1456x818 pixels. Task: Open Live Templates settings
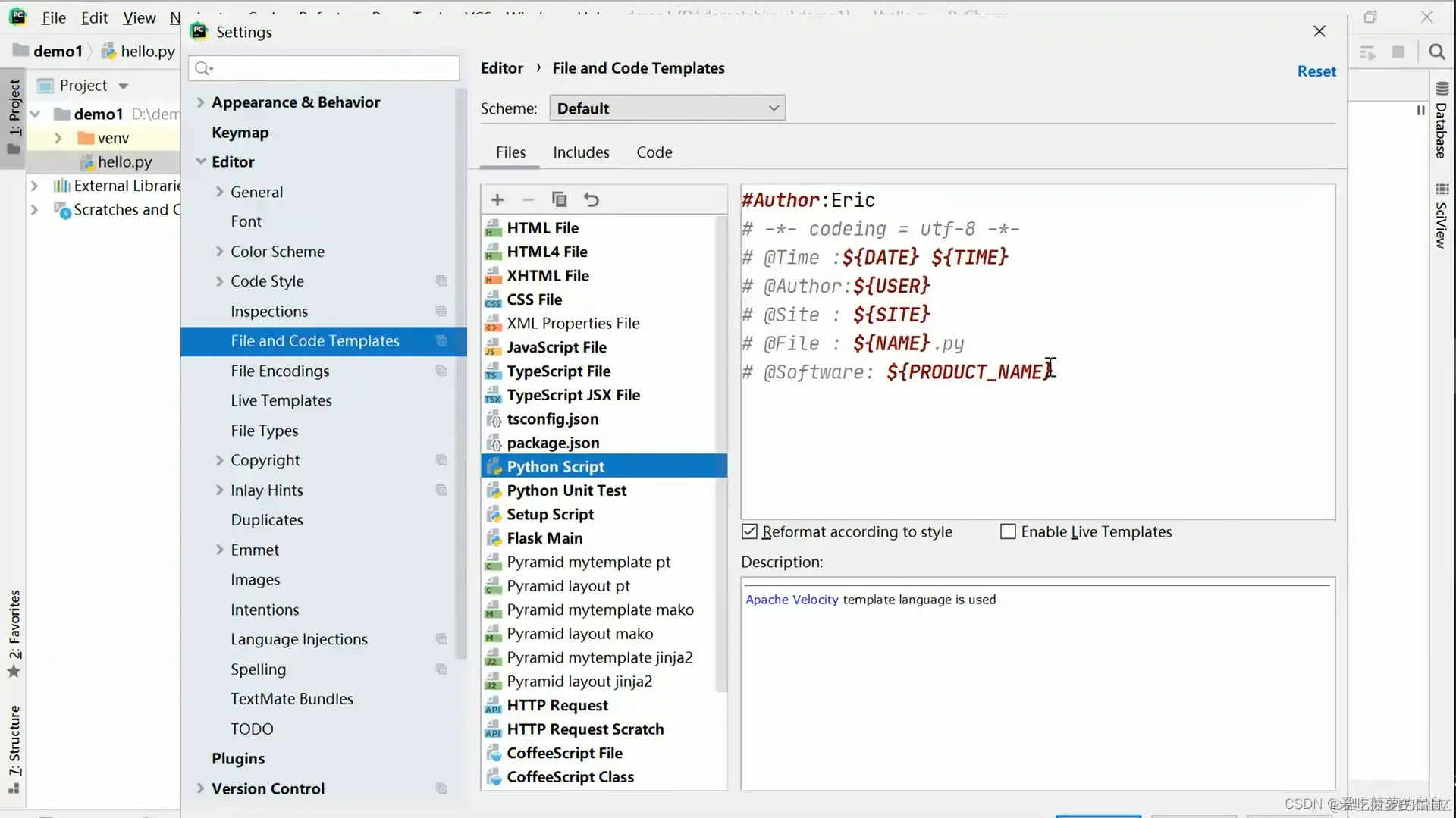pos(281,400)
